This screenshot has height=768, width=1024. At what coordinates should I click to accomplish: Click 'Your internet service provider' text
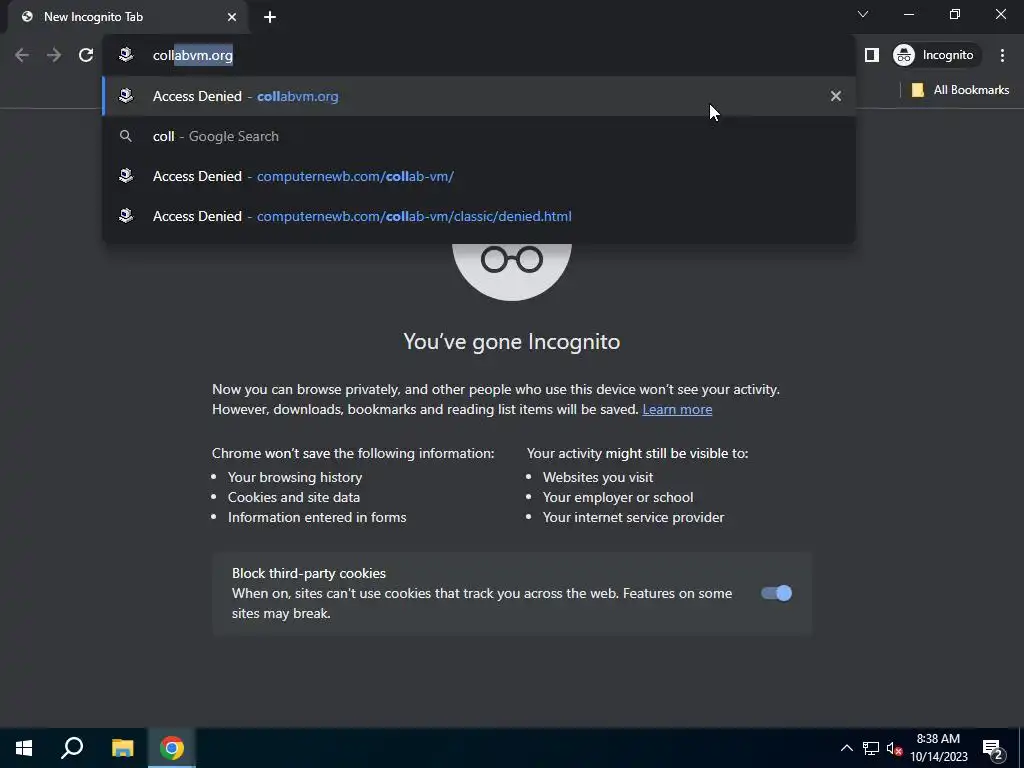pyautogui.click(x=633, y=517)
